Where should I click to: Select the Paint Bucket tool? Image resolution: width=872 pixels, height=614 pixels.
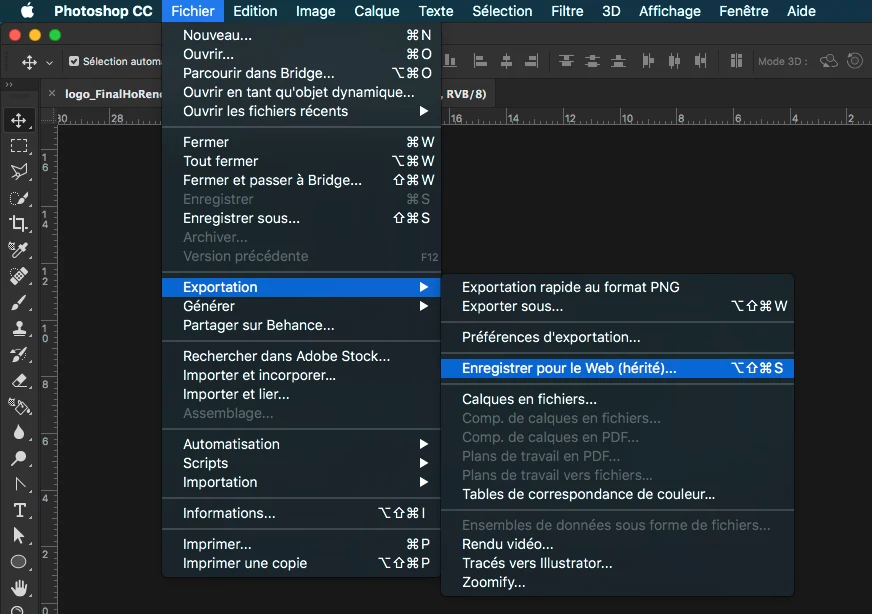click(19, 407)
